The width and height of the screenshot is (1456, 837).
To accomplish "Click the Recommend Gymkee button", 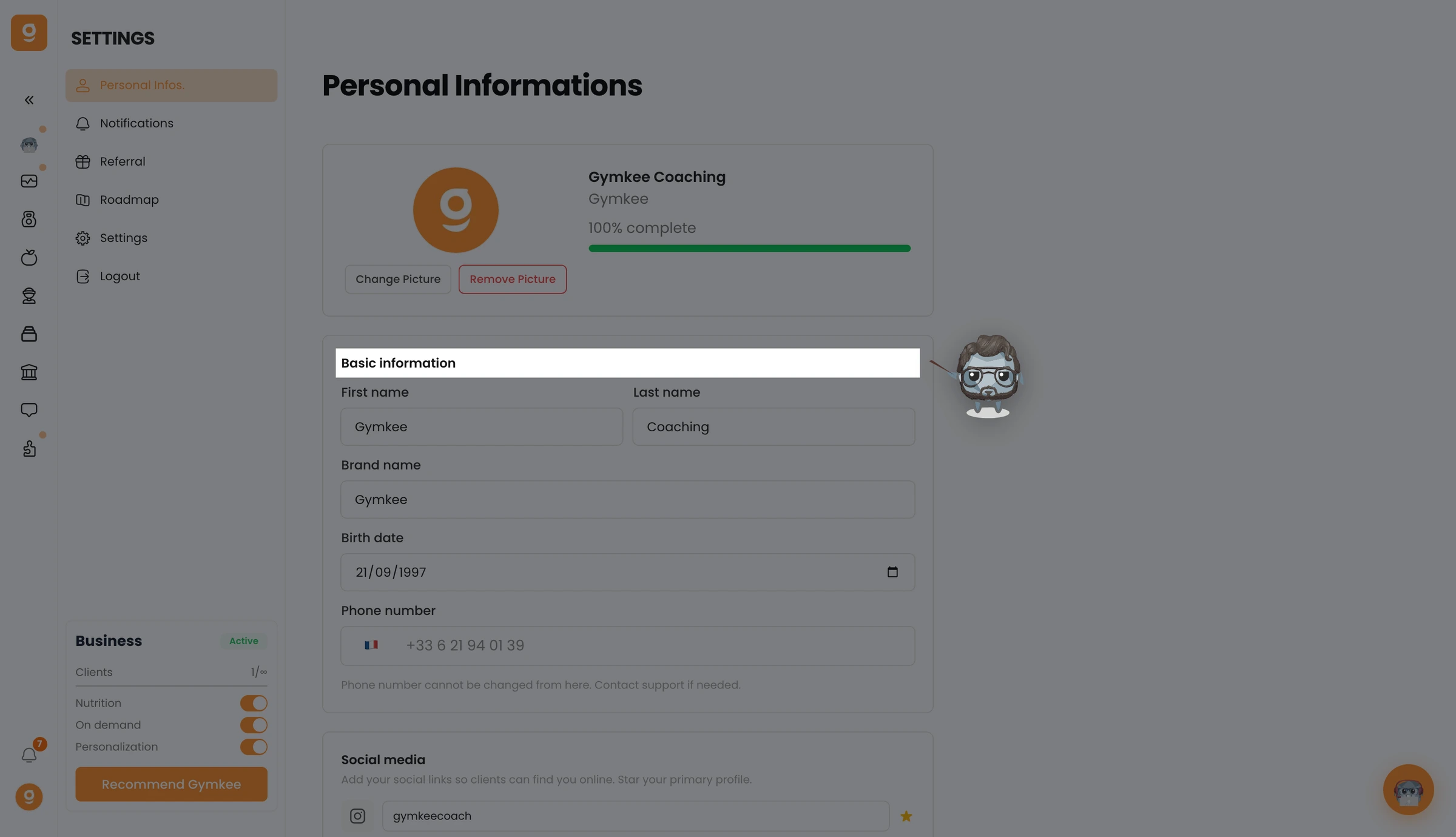I will tap(172, 784).
